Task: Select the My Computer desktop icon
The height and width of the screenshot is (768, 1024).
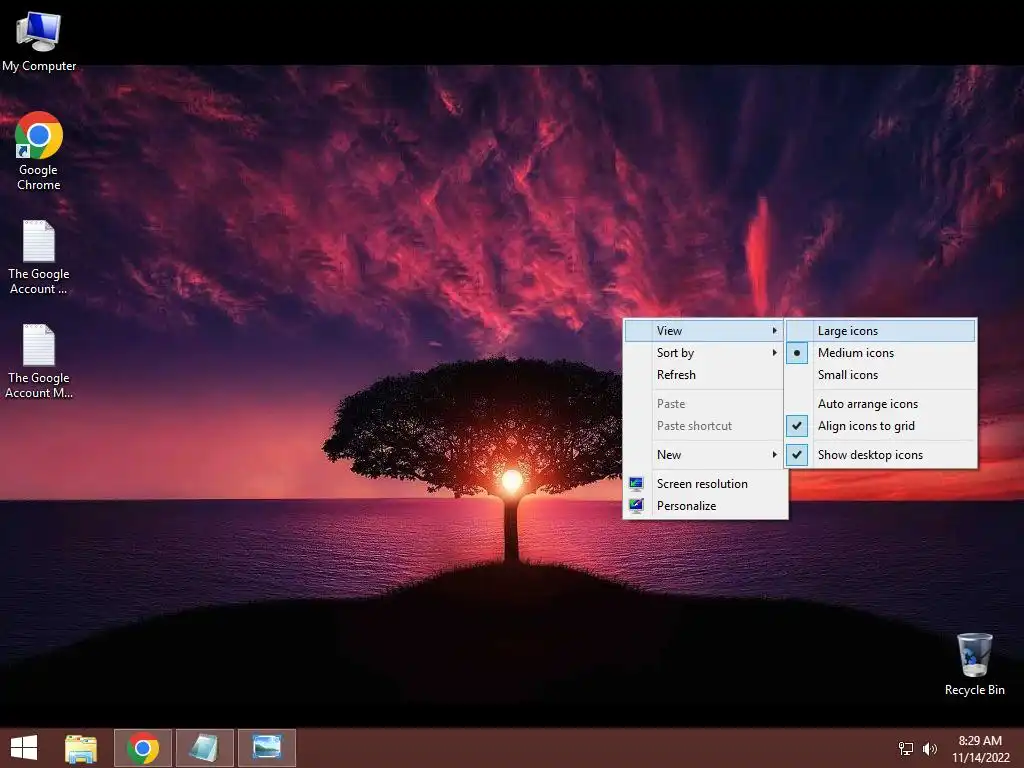Action: [39, 40]
